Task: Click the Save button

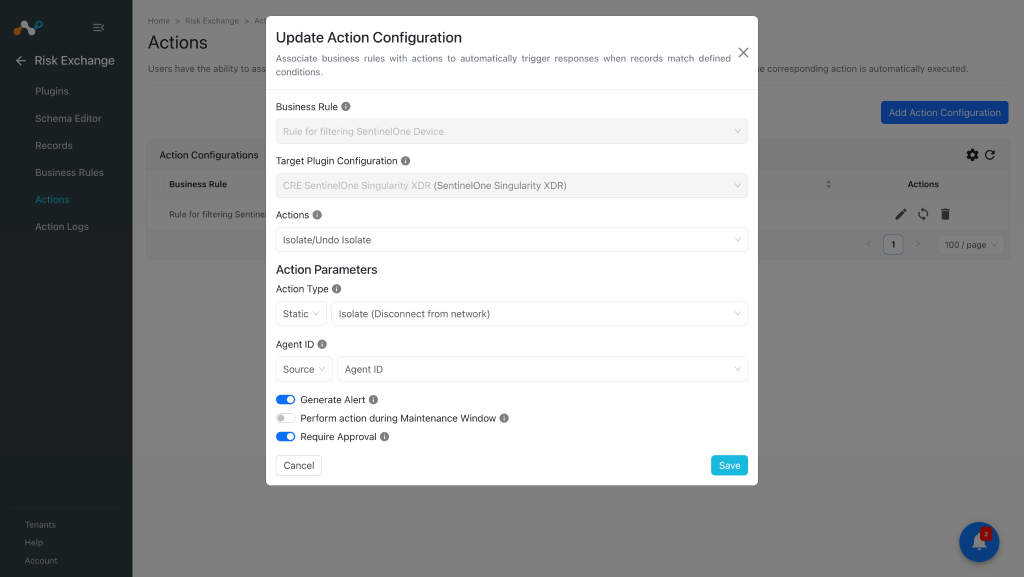Action: [729, 465]
